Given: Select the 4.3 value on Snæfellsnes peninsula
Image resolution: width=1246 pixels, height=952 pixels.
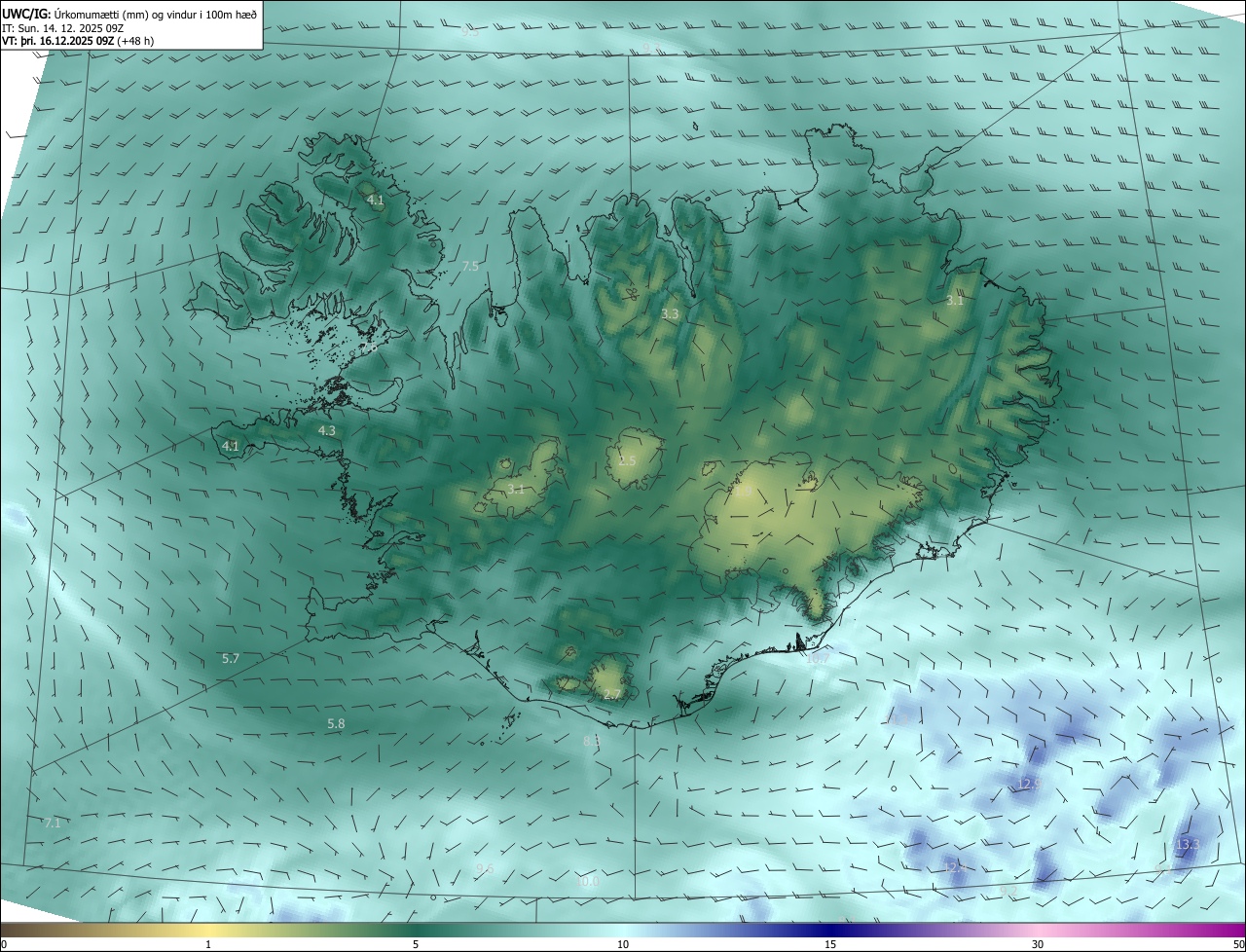Looking at the screenshot, I should tap(327, 430).
